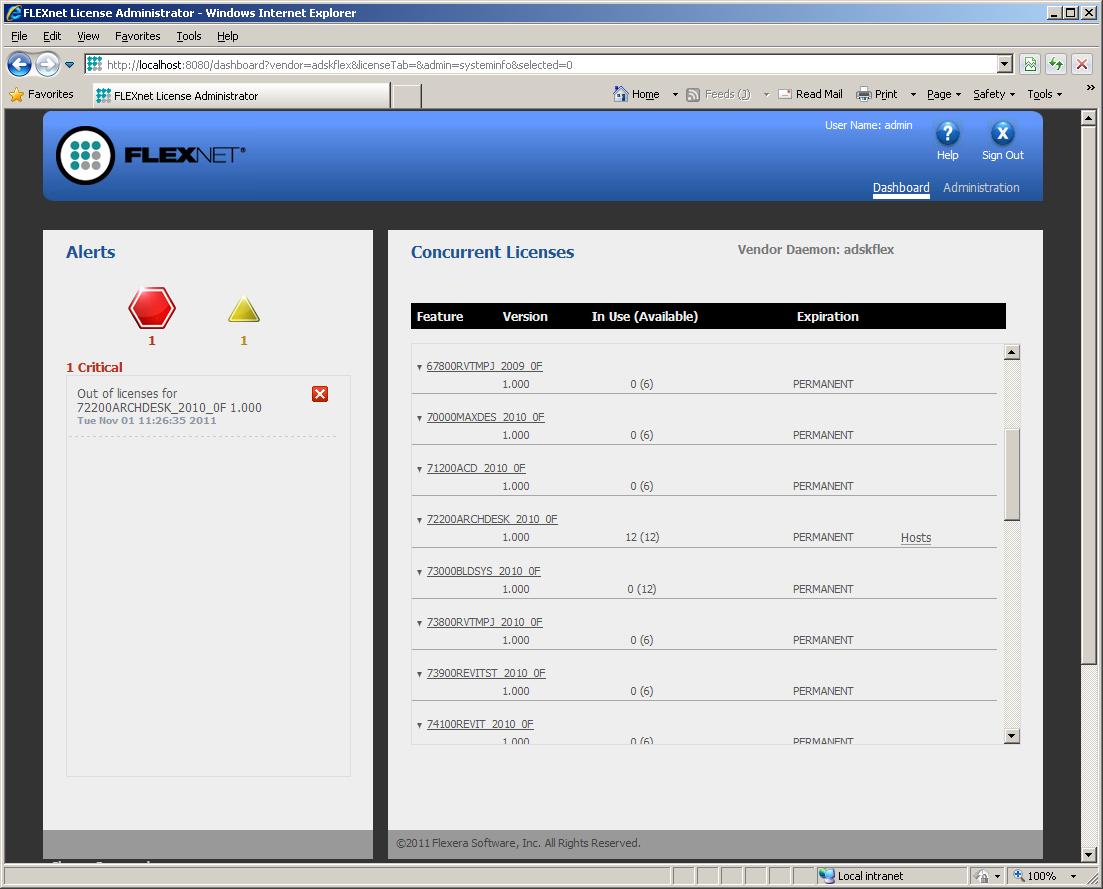
Task: Open the 71200ACD_2010_0F feature link
Action: pos(476,468)
